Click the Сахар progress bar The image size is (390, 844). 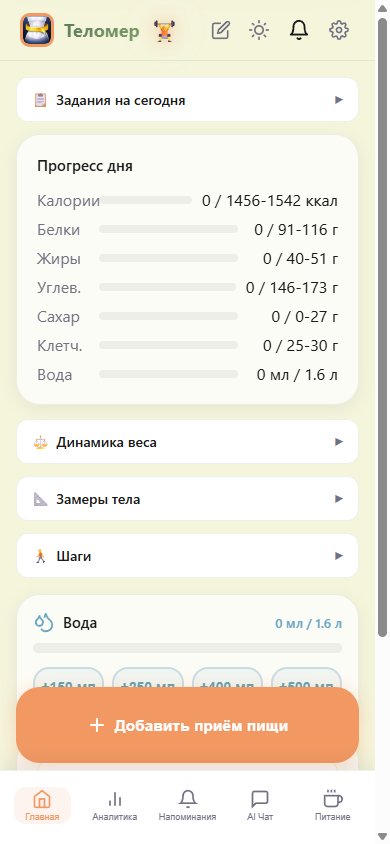[168, 316]
